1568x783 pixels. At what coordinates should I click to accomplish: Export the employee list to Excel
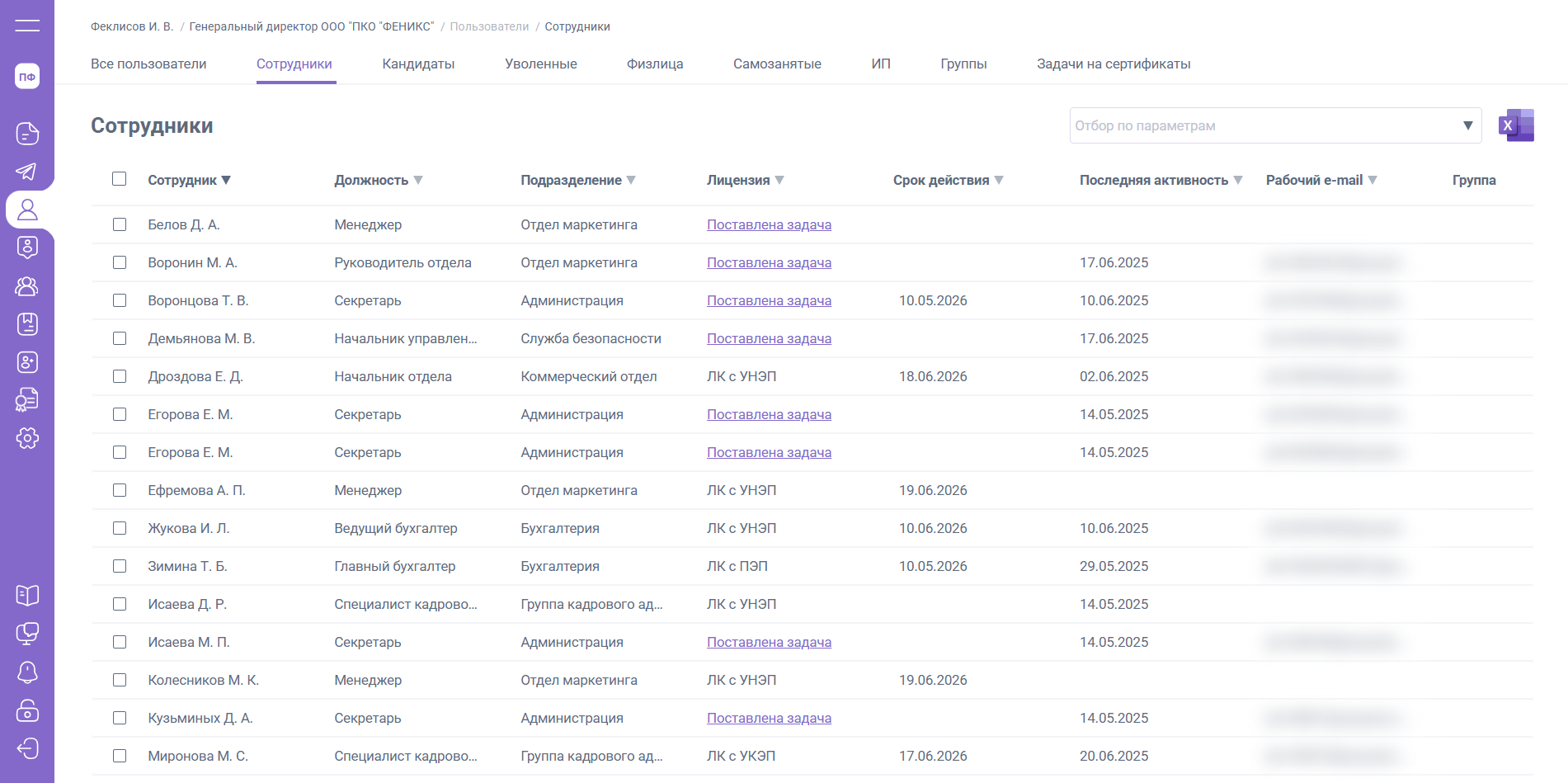(1516, 125)
